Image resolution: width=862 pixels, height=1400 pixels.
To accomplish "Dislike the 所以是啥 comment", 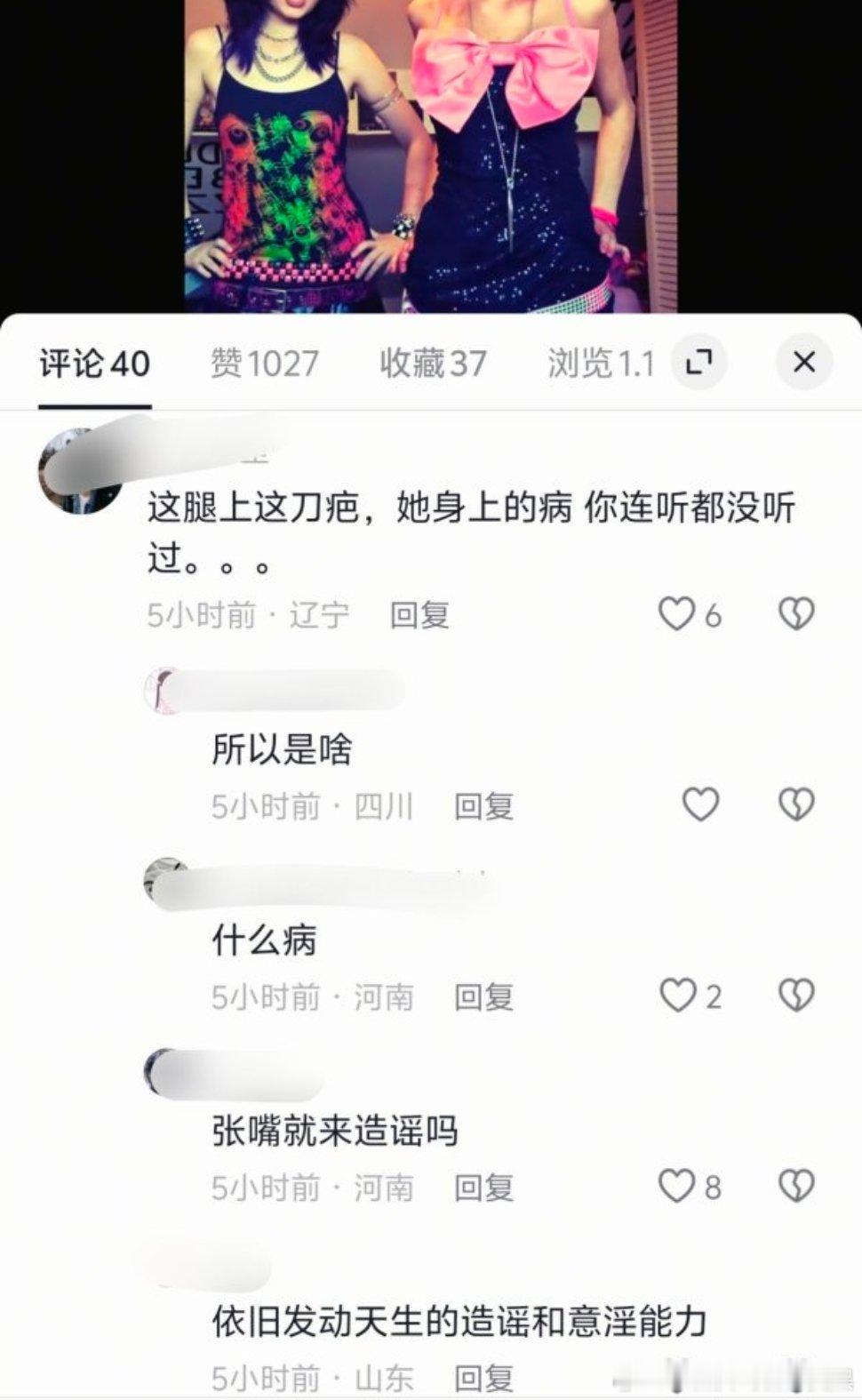I will click(x=796, y=804).
